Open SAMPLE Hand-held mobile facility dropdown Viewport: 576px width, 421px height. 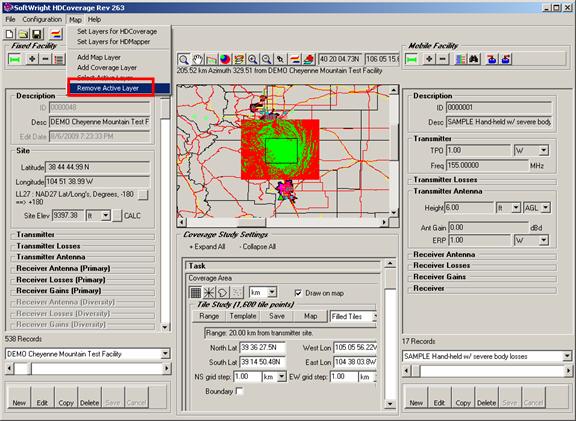[567, 356]
